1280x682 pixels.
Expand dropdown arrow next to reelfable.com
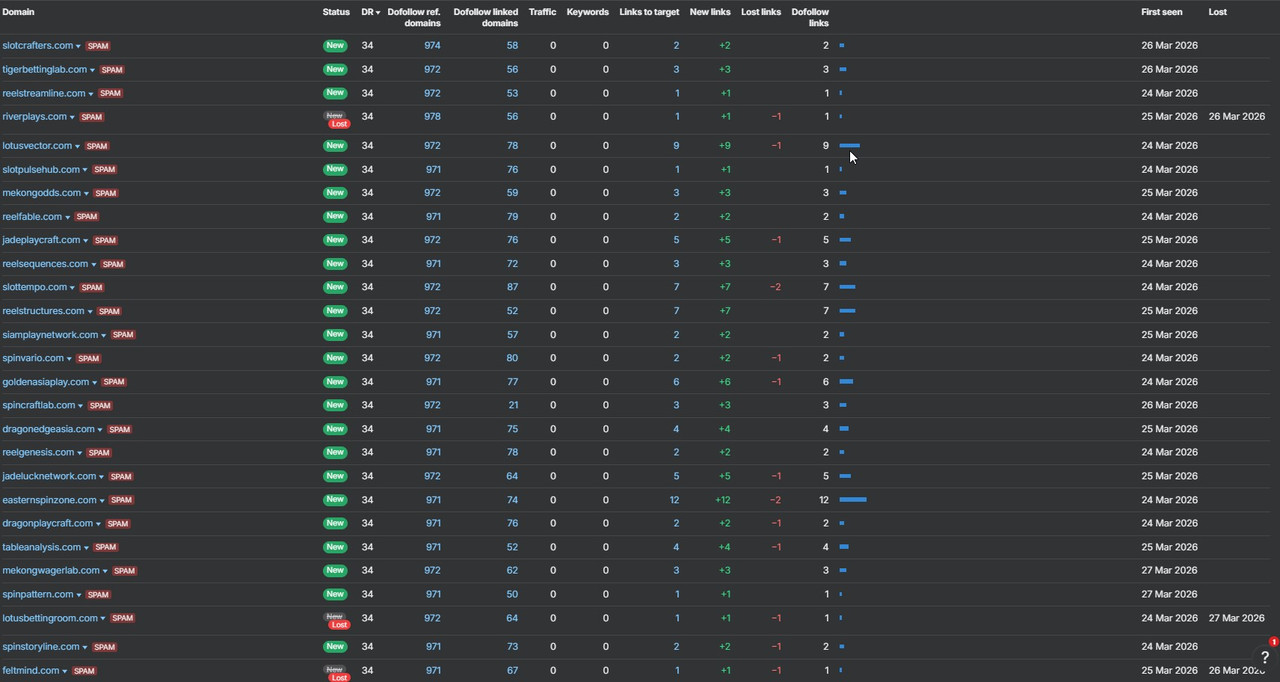pyautogui.click(x=68, y=217)
